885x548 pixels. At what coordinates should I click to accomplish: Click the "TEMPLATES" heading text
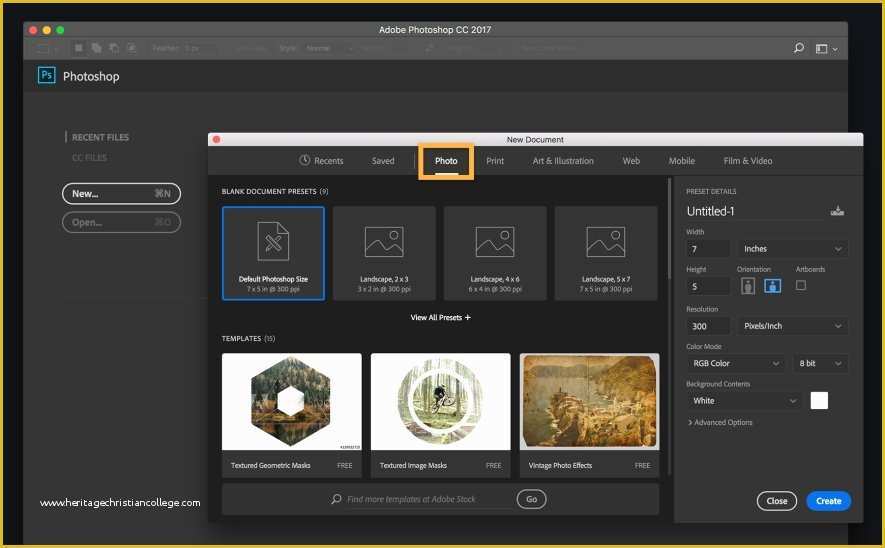tap(241, 339)
